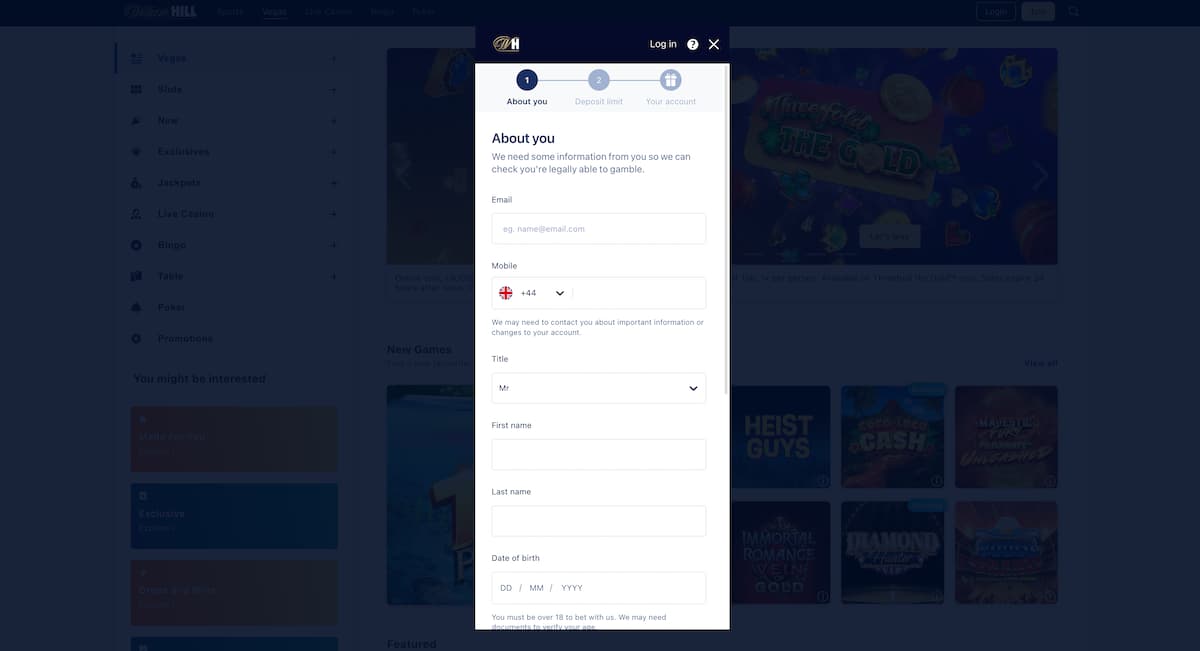Click the Promotions text in the sidebar
The height and width of the screenshot is (651, 1200).
(x=185, y=339)
